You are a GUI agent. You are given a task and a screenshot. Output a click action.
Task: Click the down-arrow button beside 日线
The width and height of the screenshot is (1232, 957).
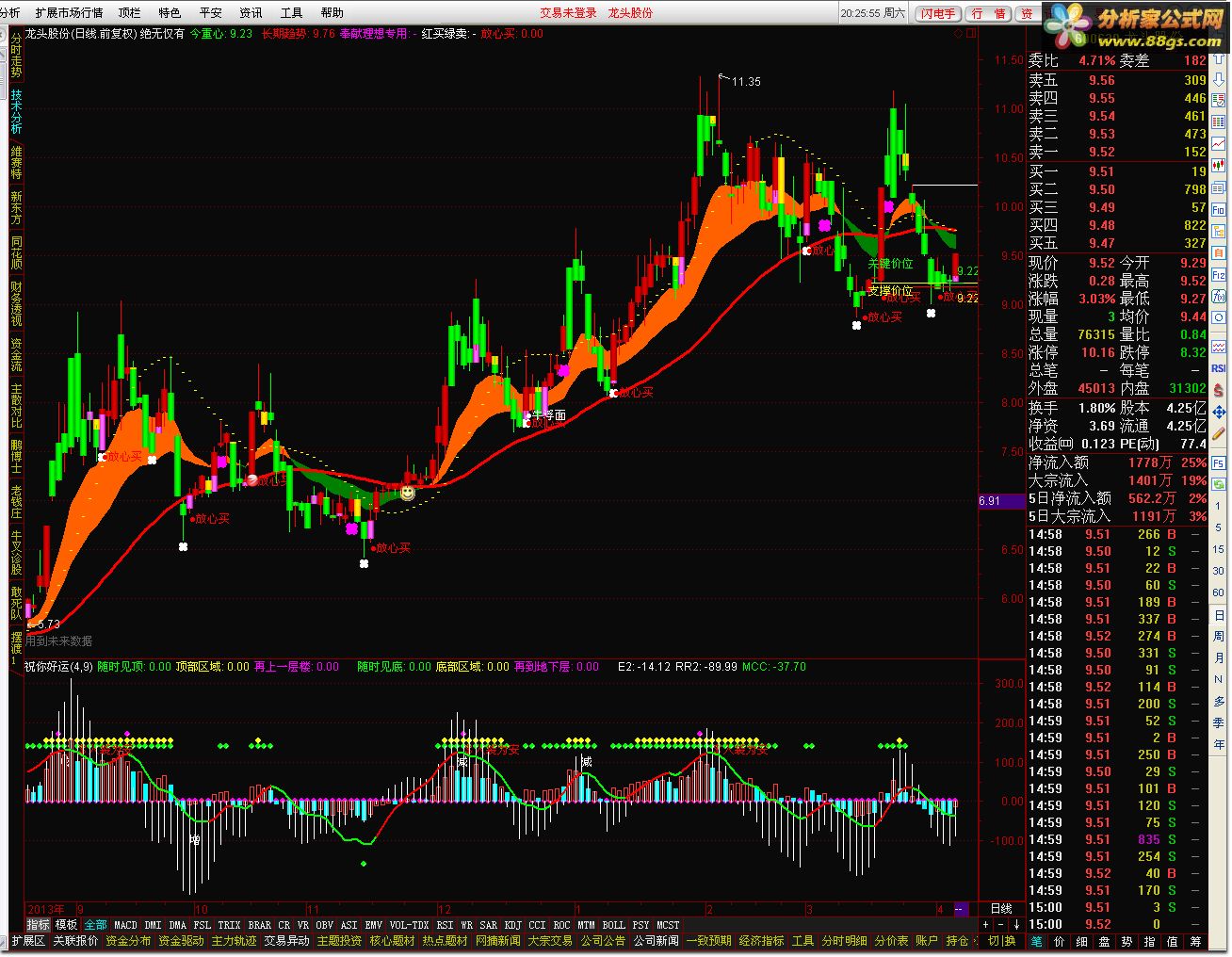tap(1015, 924)
